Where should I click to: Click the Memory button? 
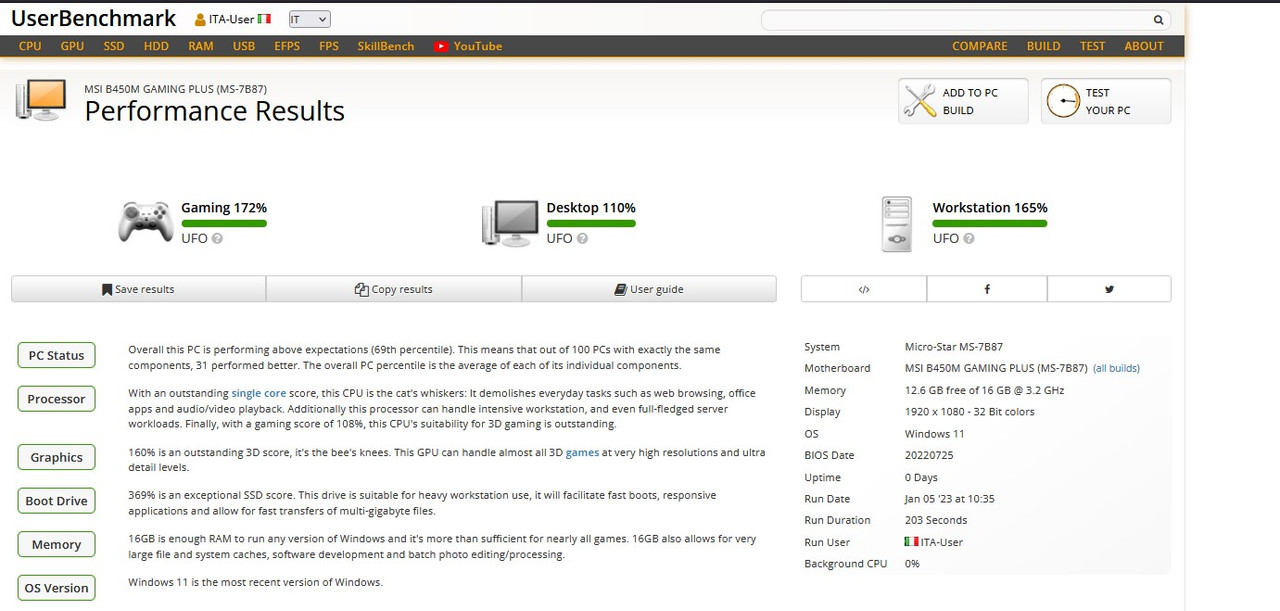click(x=56, y=545)
